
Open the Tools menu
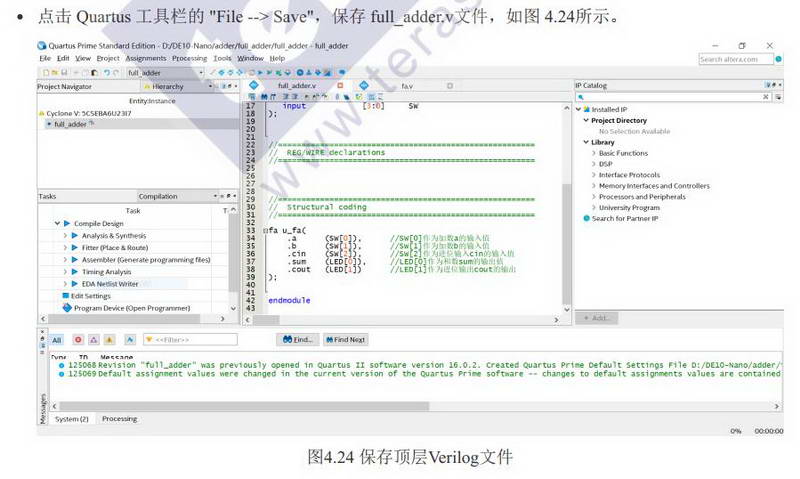tap(222, 58)
